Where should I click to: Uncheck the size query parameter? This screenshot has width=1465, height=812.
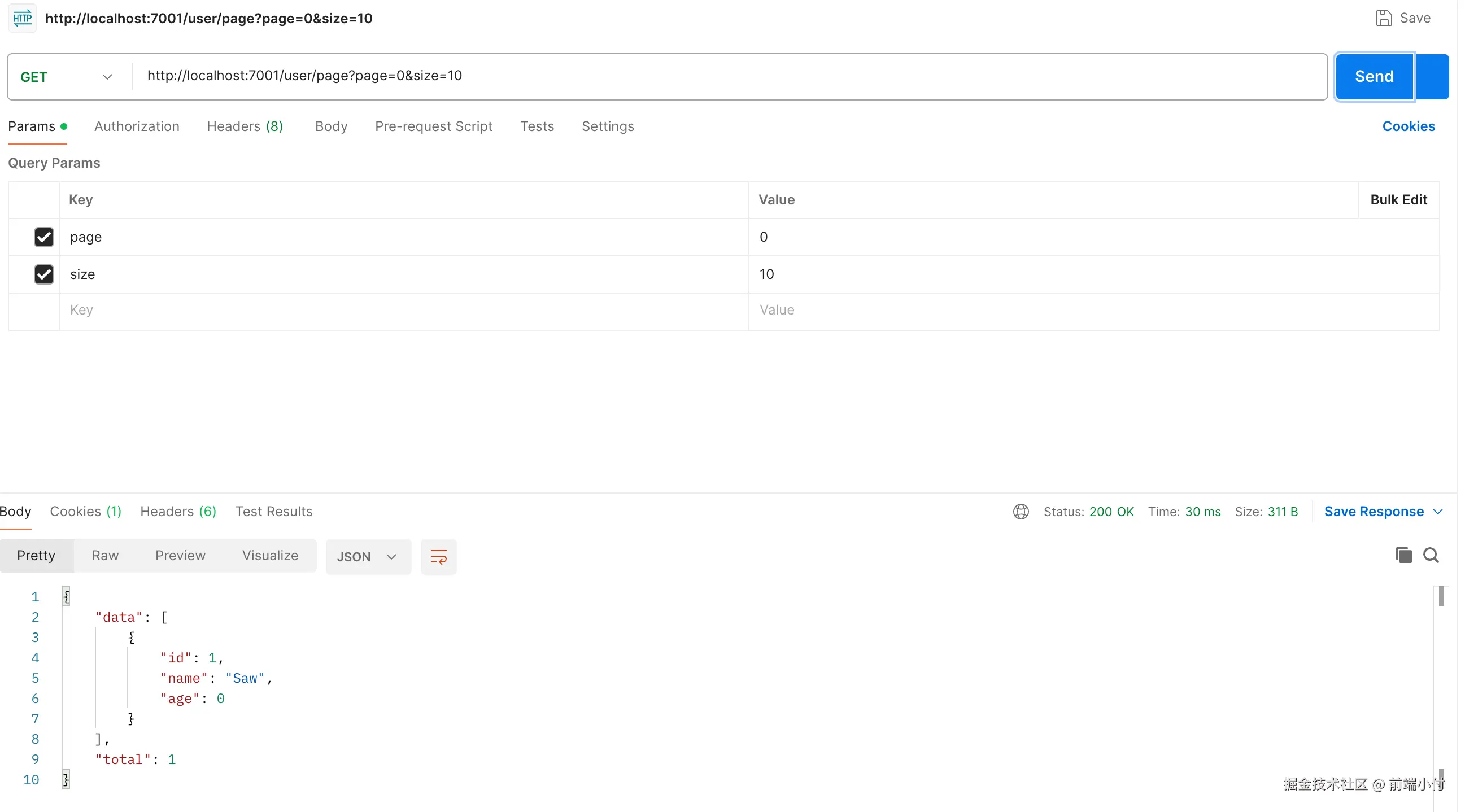tap(44, 274)
